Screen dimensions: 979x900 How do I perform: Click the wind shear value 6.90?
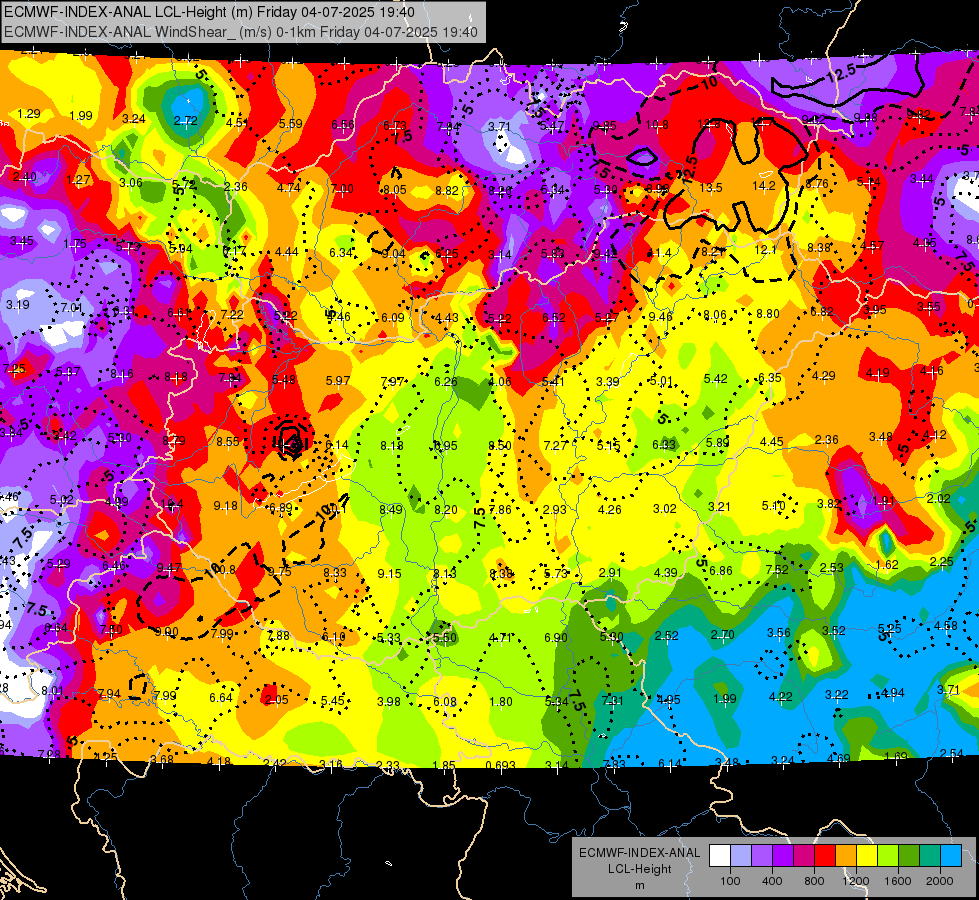pyautogui.click(x=556, y=637)
